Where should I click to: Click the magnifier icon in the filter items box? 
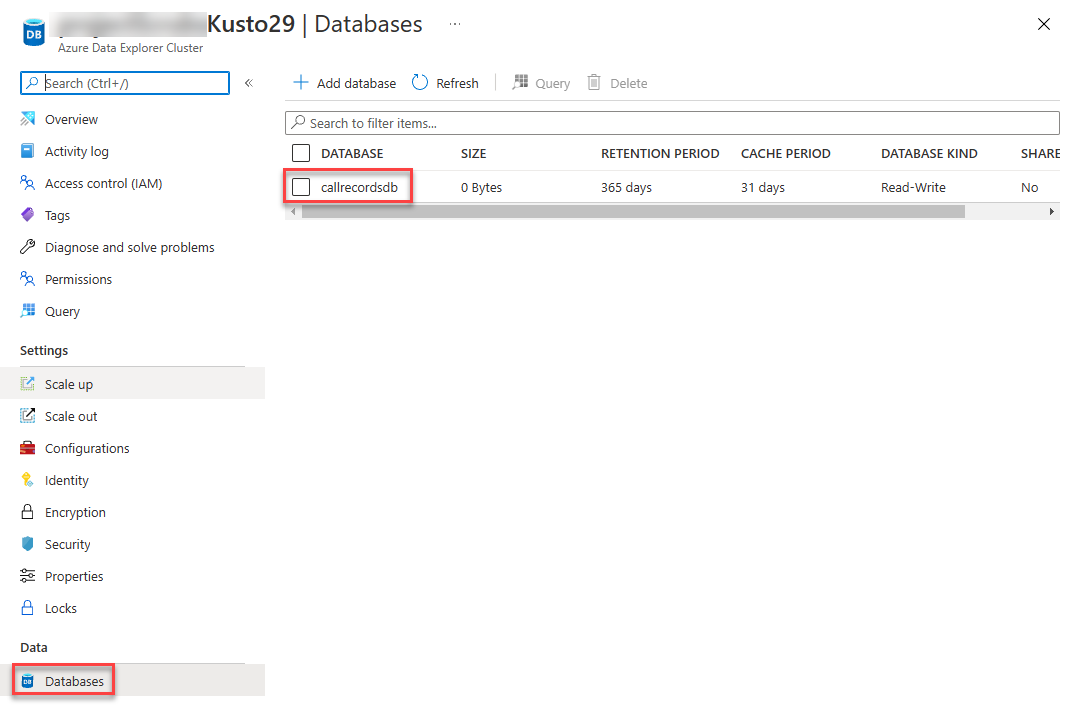[298, 123]
